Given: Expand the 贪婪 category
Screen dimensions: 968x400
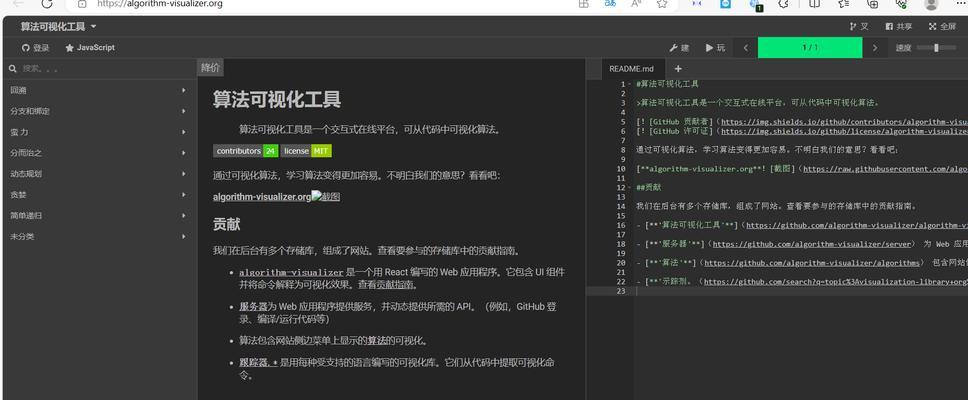Looking at the screenshot, I should pyautogui.click(x=98, y=194).
